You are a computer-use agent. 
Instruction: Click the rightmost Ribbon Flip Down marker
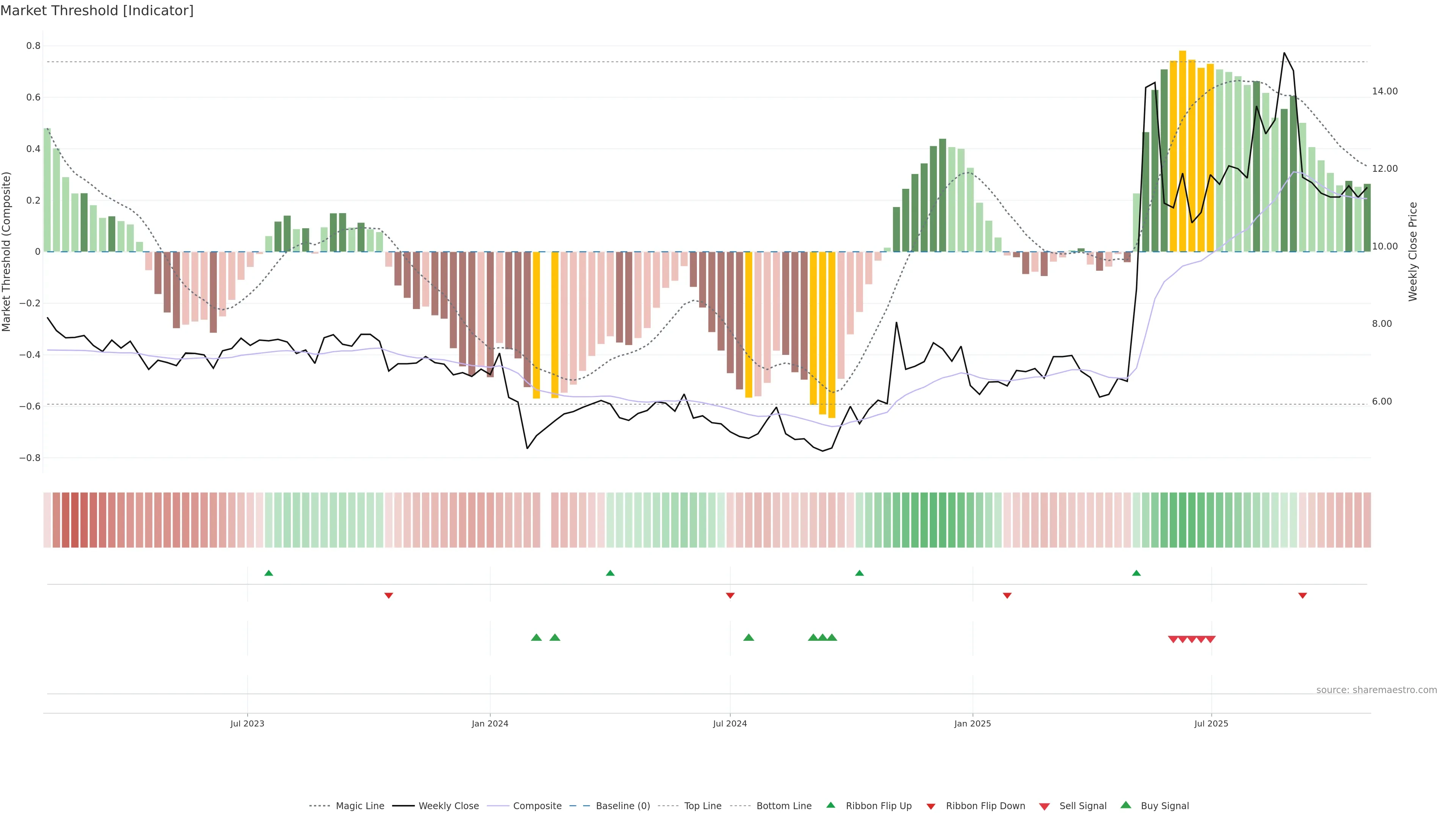point(1302,595)
